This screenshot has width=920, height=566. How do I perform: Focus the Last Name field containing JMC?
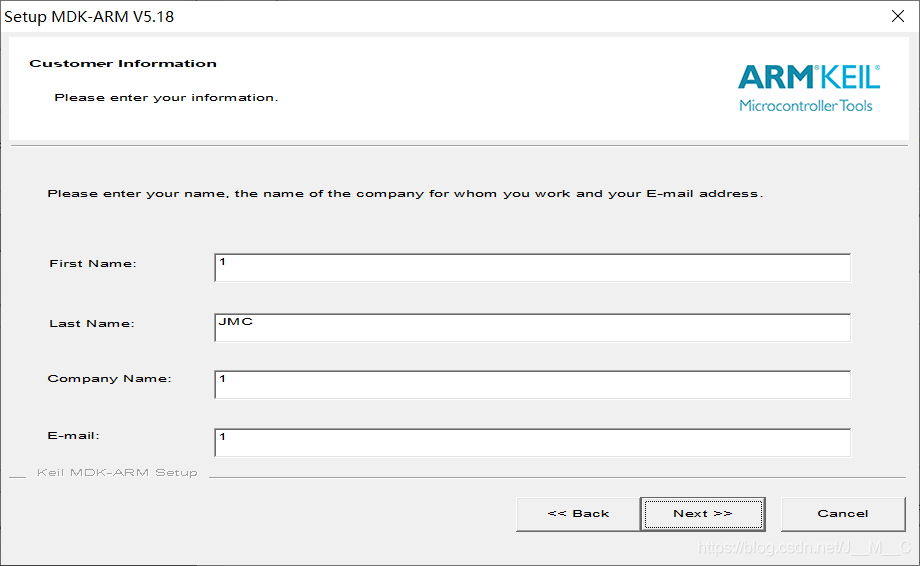pyautogui.click(x=533, y=327)
